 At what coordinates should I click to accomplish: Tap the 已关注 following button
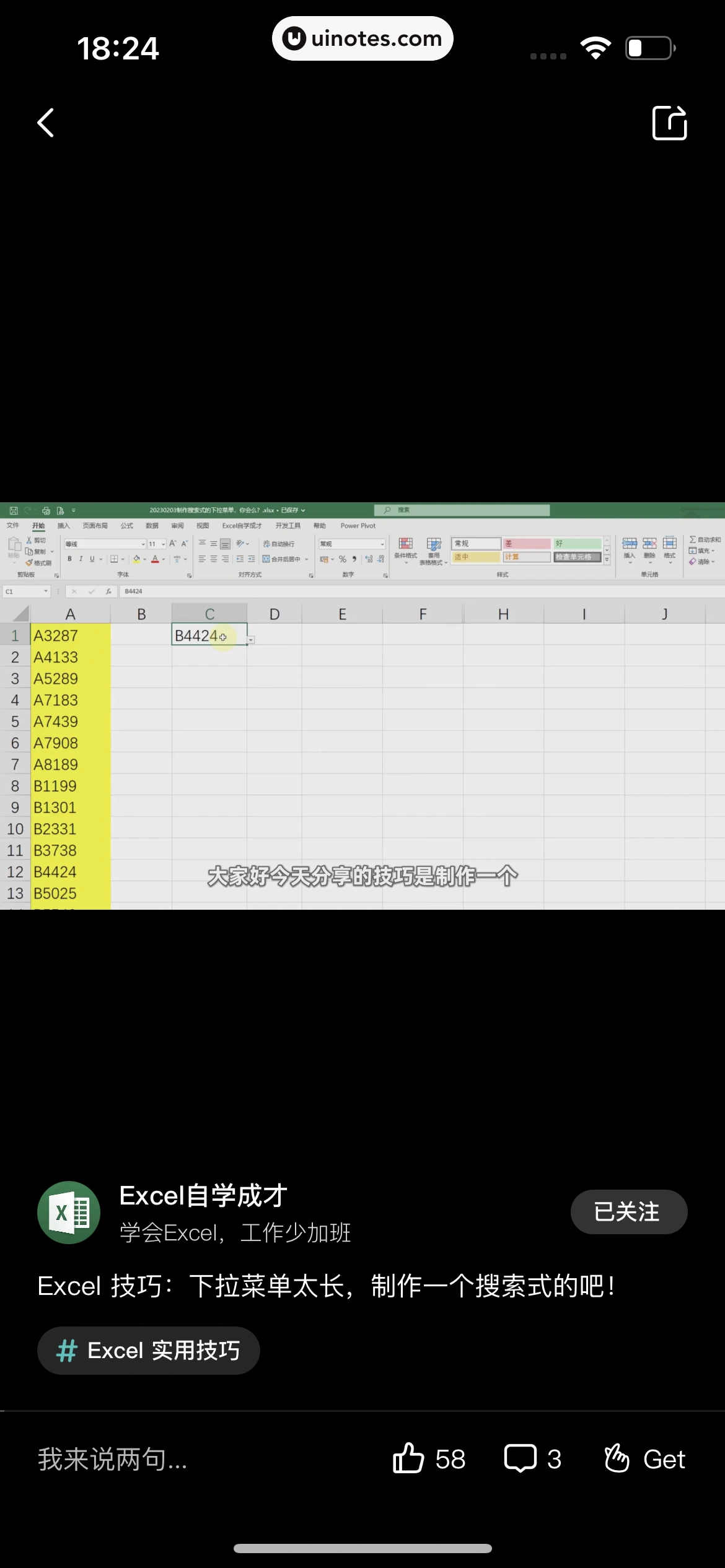pos(628,1212)
